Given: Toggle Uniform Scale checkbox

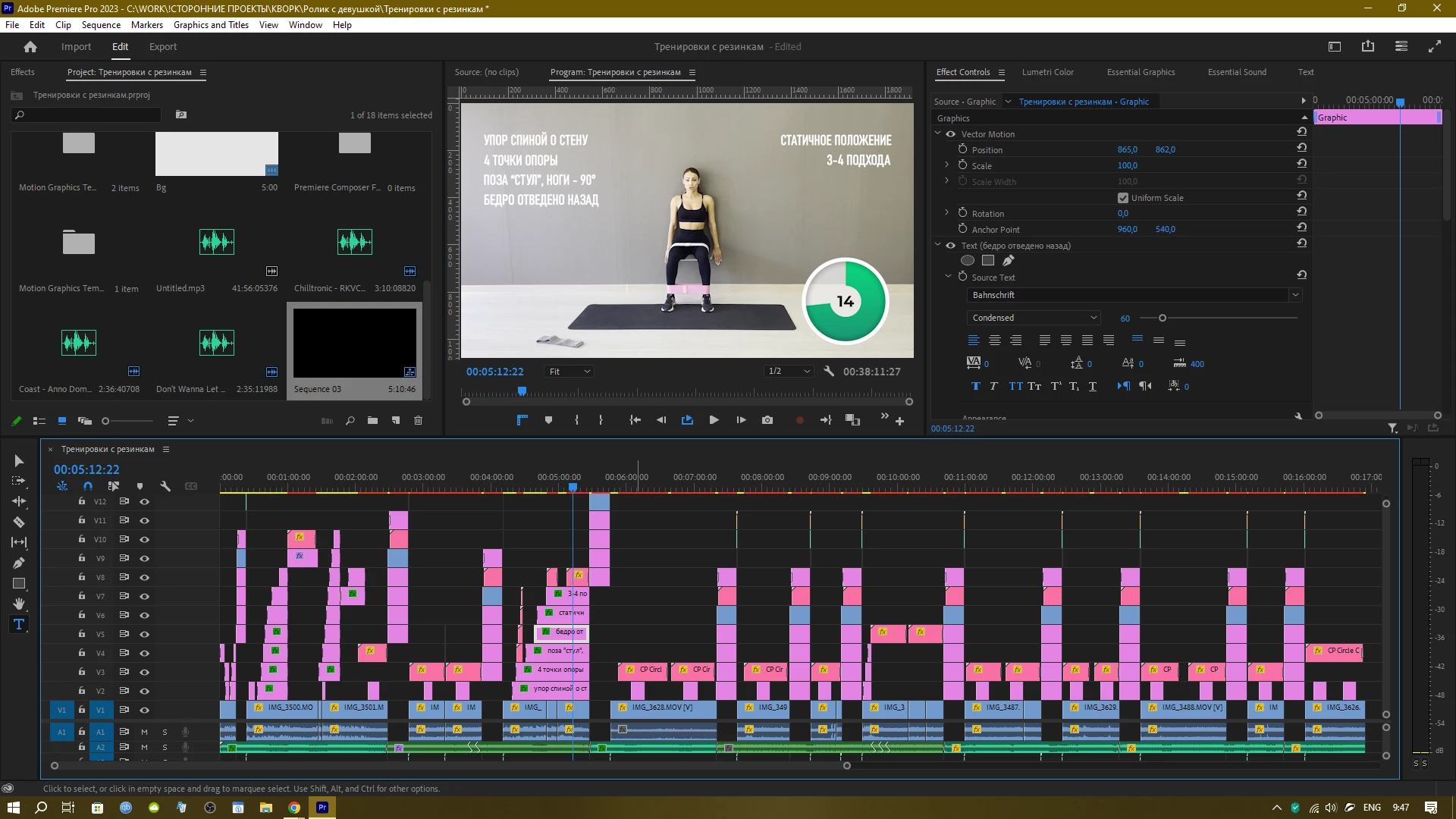Looking at the screenshot, I should 1123,198.
